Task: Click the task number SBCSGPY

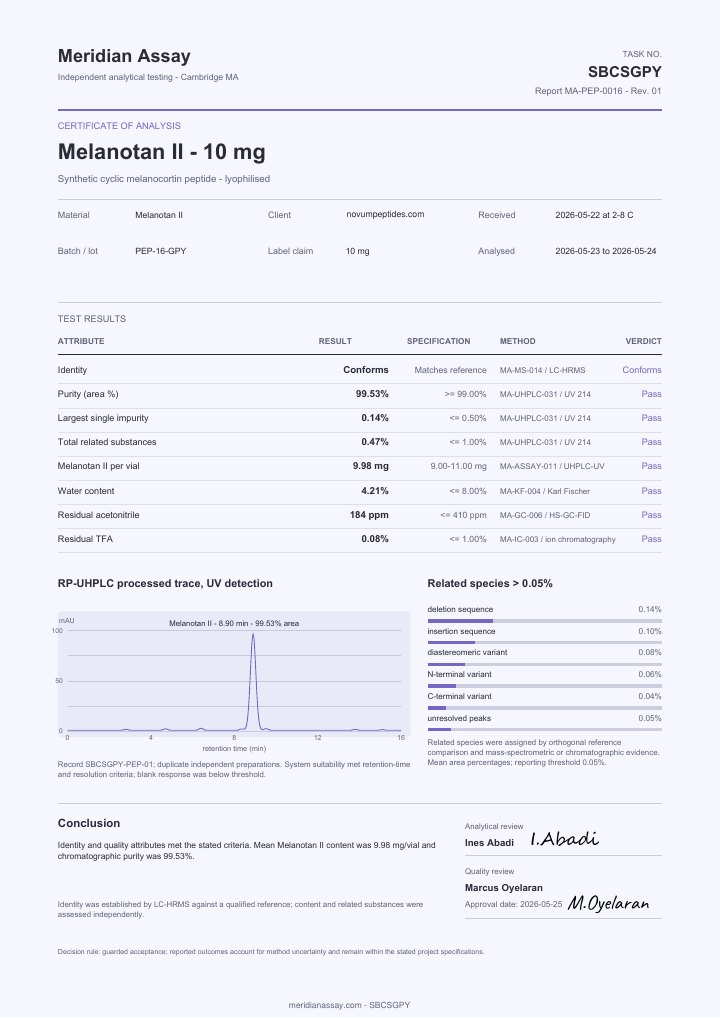Action: point(625,71)
